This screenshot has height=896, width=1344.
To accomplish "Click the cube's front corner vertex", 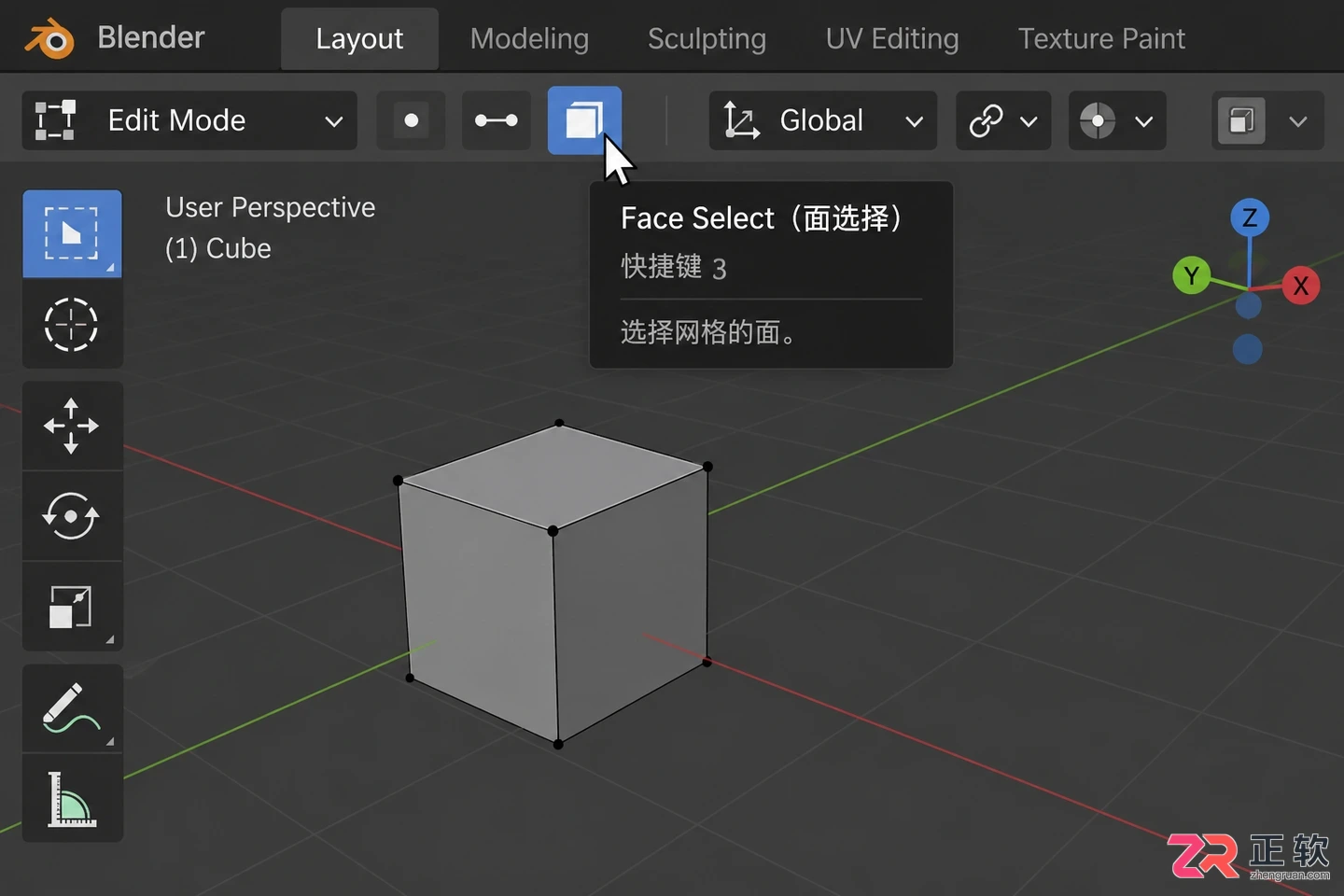I will [553, 531].
